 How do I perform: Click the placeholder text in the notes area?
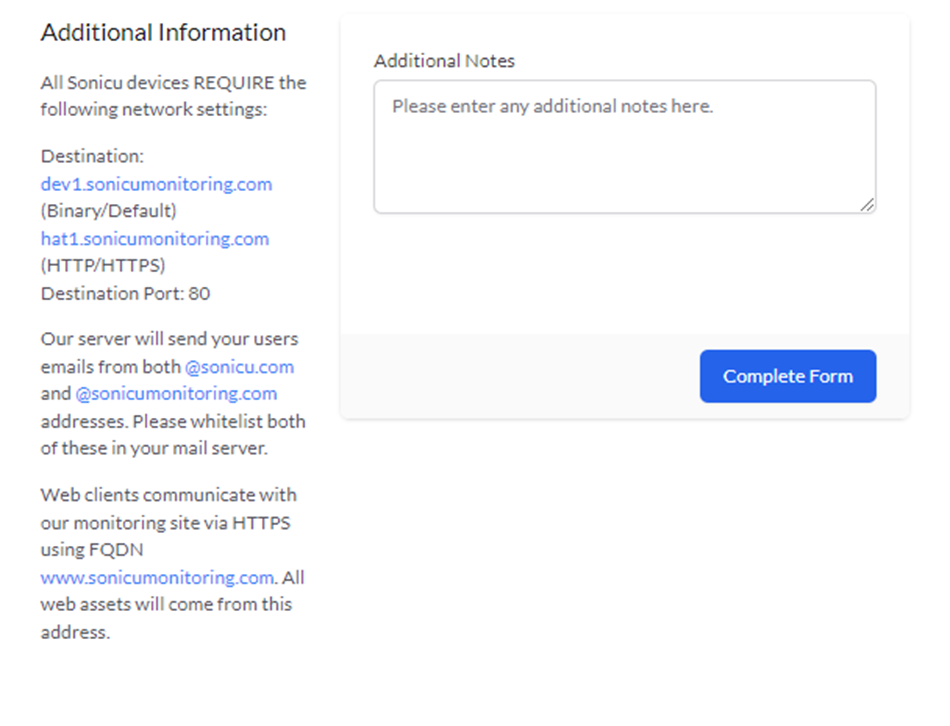(554, 105)
